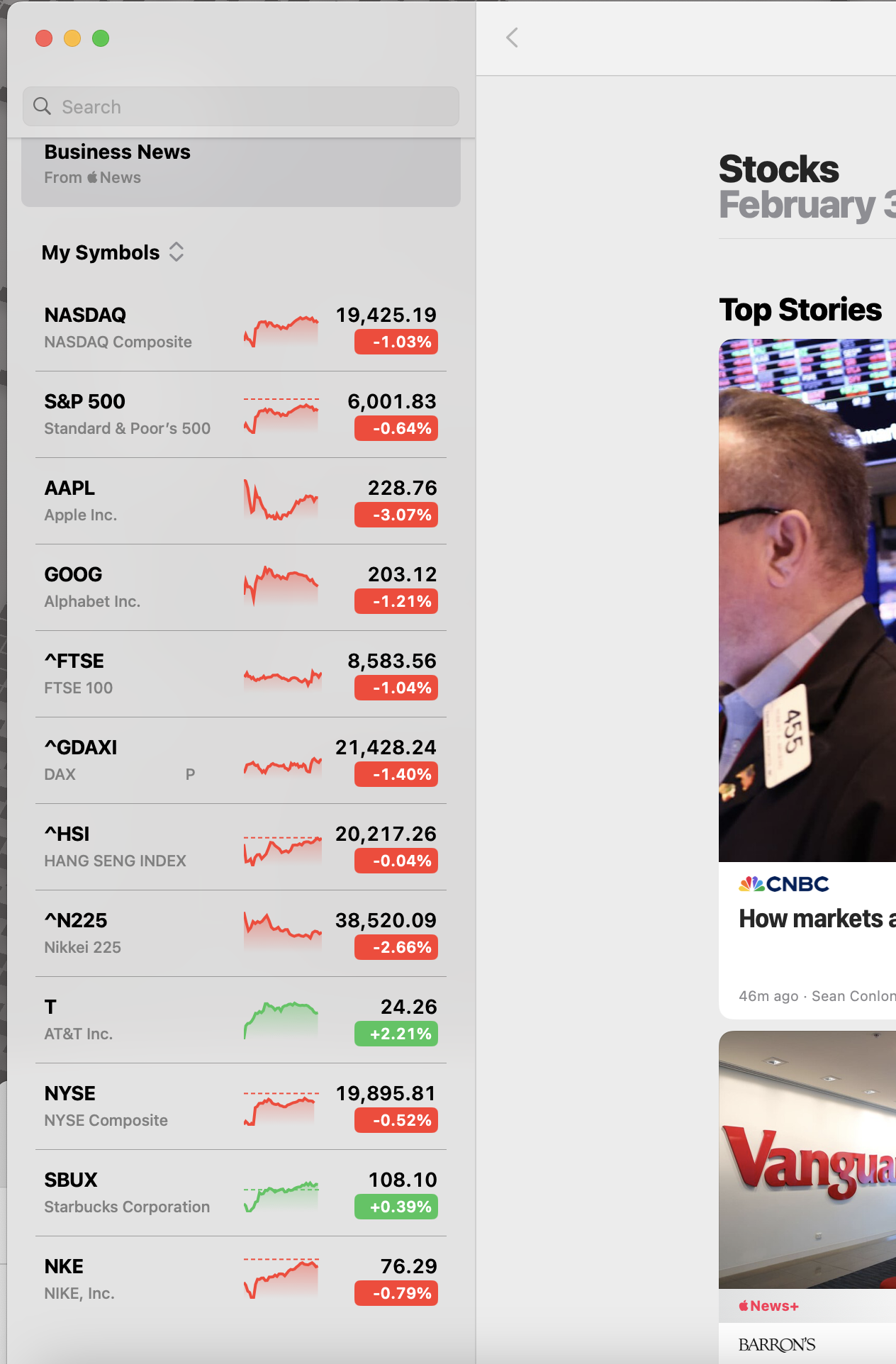896x1364 pixels.
Task: Click the Apple News+ badge on Vanguard story
Action: pyautogui.click(x=768, y=1305)
